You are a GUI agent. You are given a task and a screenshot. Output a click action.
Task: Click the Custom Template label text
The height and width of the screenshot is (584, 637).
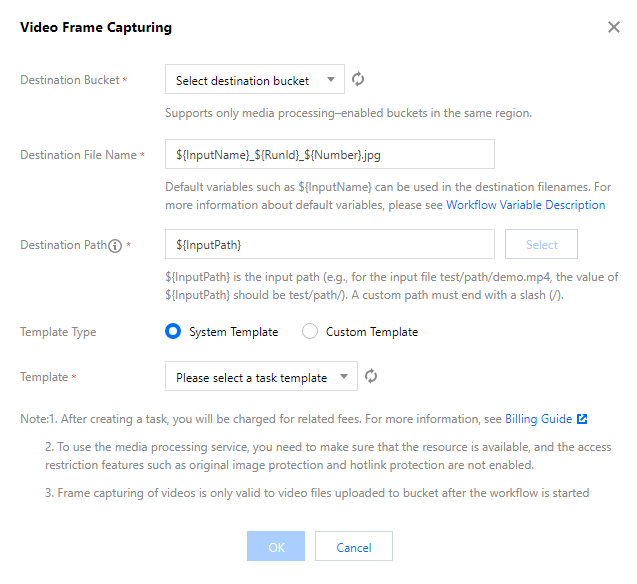pos(371,331)
